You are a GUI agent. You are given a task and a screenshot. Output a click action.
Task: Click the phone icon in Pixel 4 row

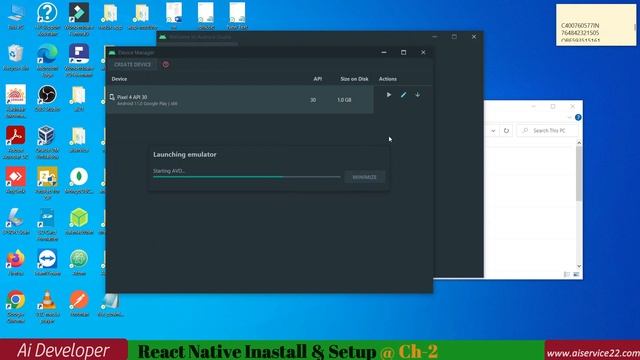click(112, 97)
